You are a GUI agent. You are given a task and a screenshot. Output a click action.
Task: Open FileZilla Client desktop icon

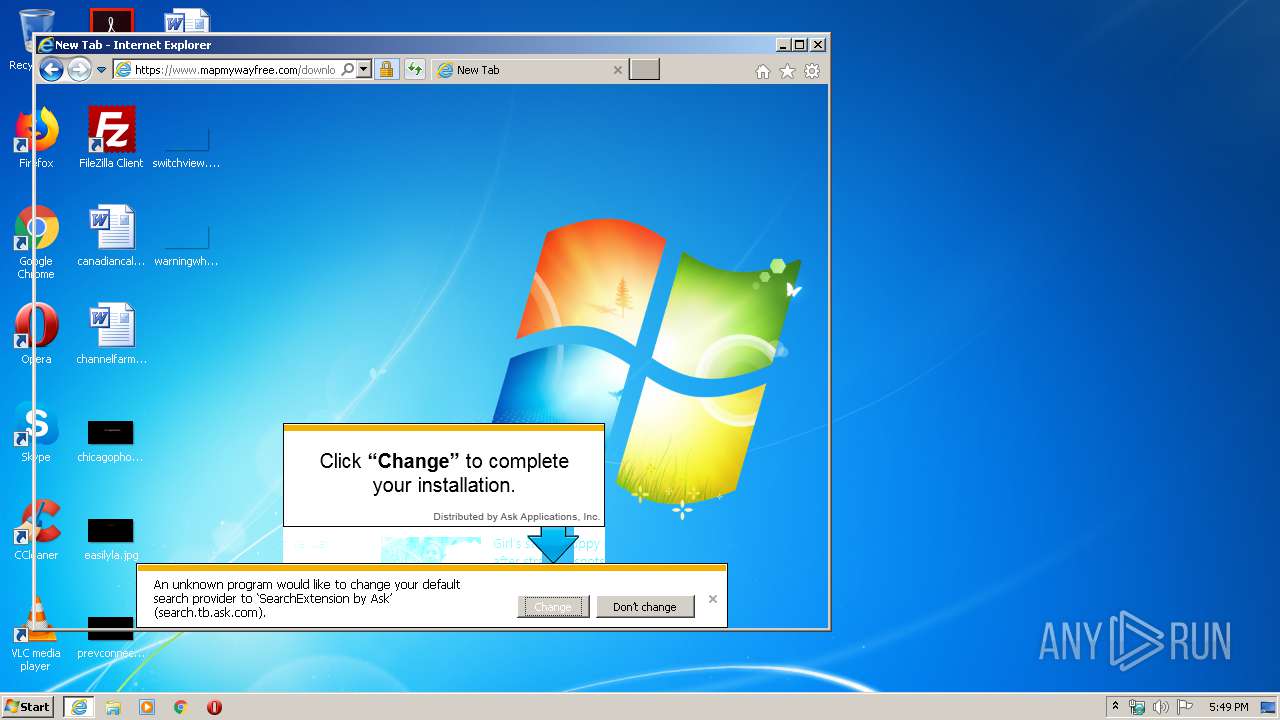[x=111, y=138]
